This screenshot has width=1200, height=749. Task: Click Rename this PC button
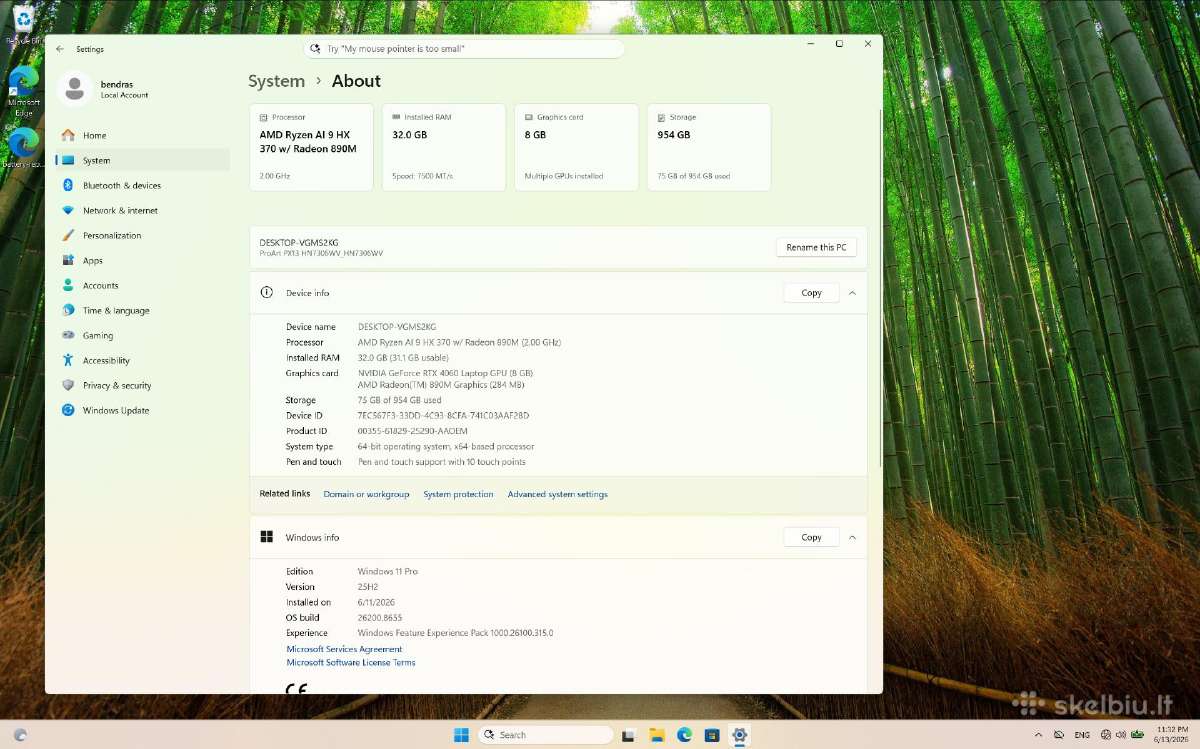click(x=816, y=247)
